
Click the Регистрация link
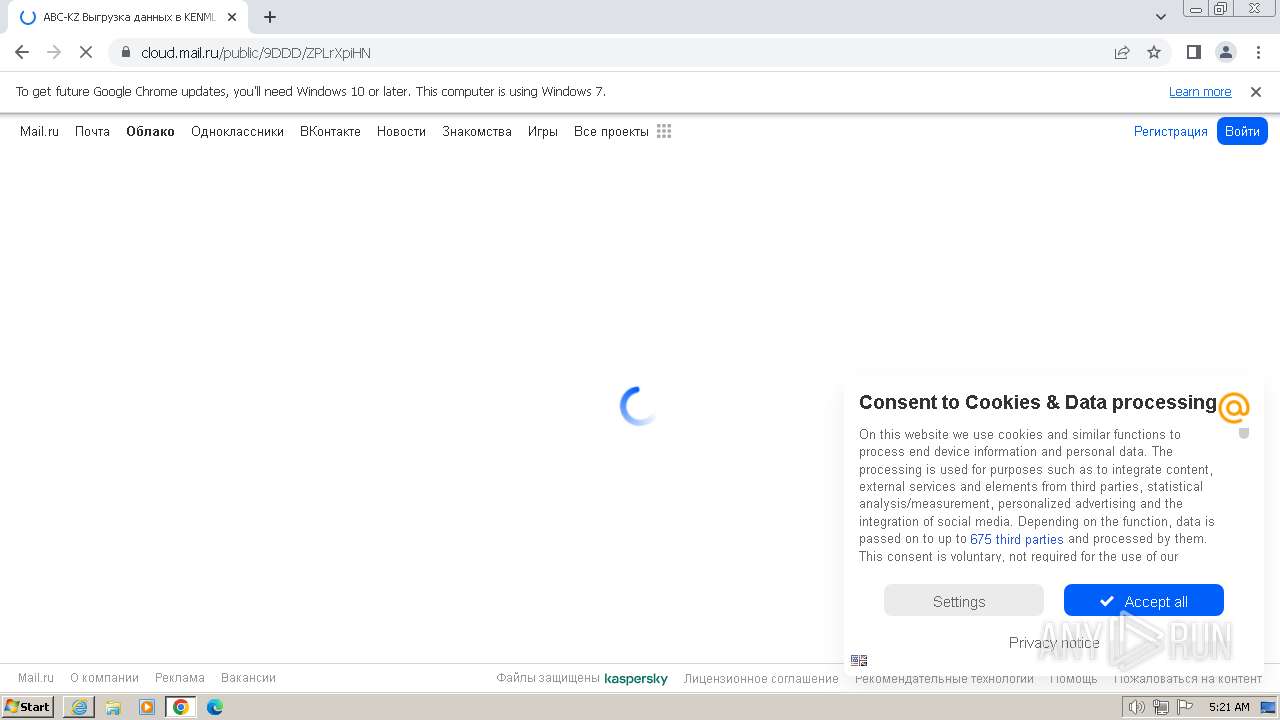coord(1171,131)
